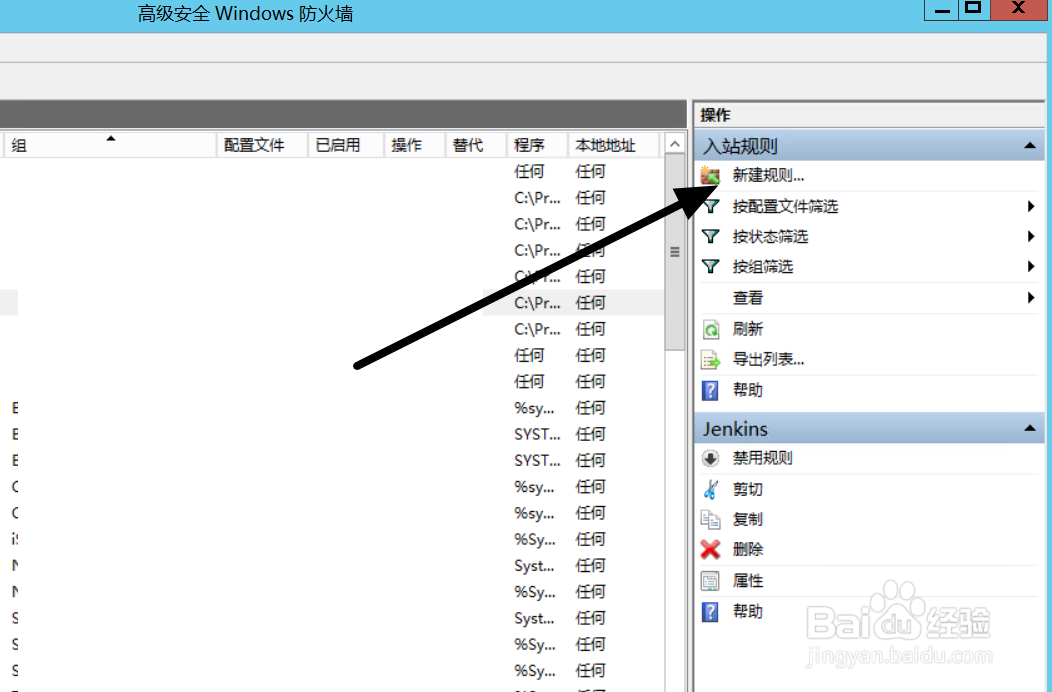Click the 新建规则 firewall icon
Image resolution: width=1052 pixels, height=692 pixels.
pos(710,175)
